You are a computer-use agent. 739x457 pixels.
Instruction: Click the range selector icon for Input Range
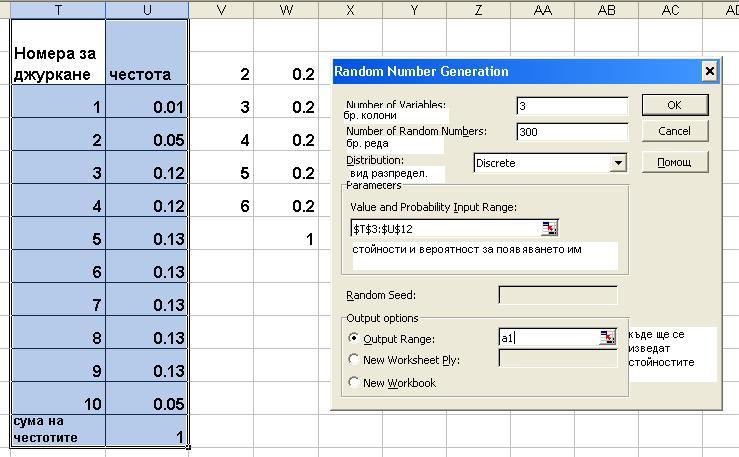tap(548, 228)
